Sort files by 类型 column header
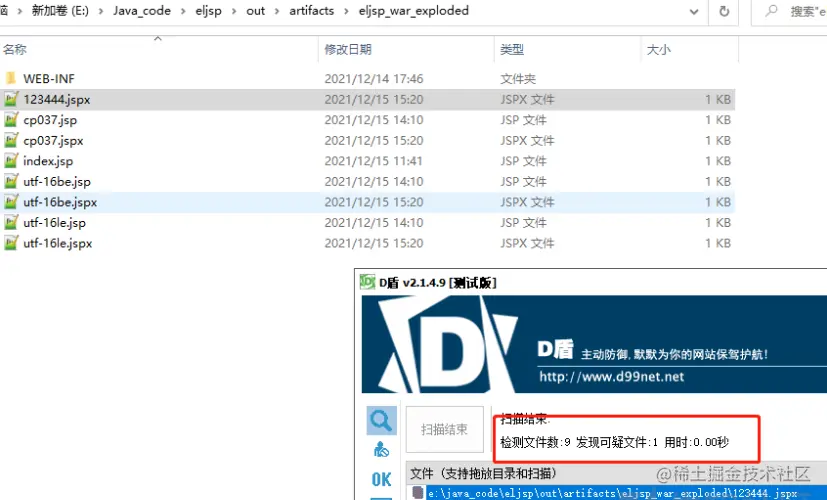The height and width of the screenshot is (500, 827). pyautogui.click(x=568, y=50)
